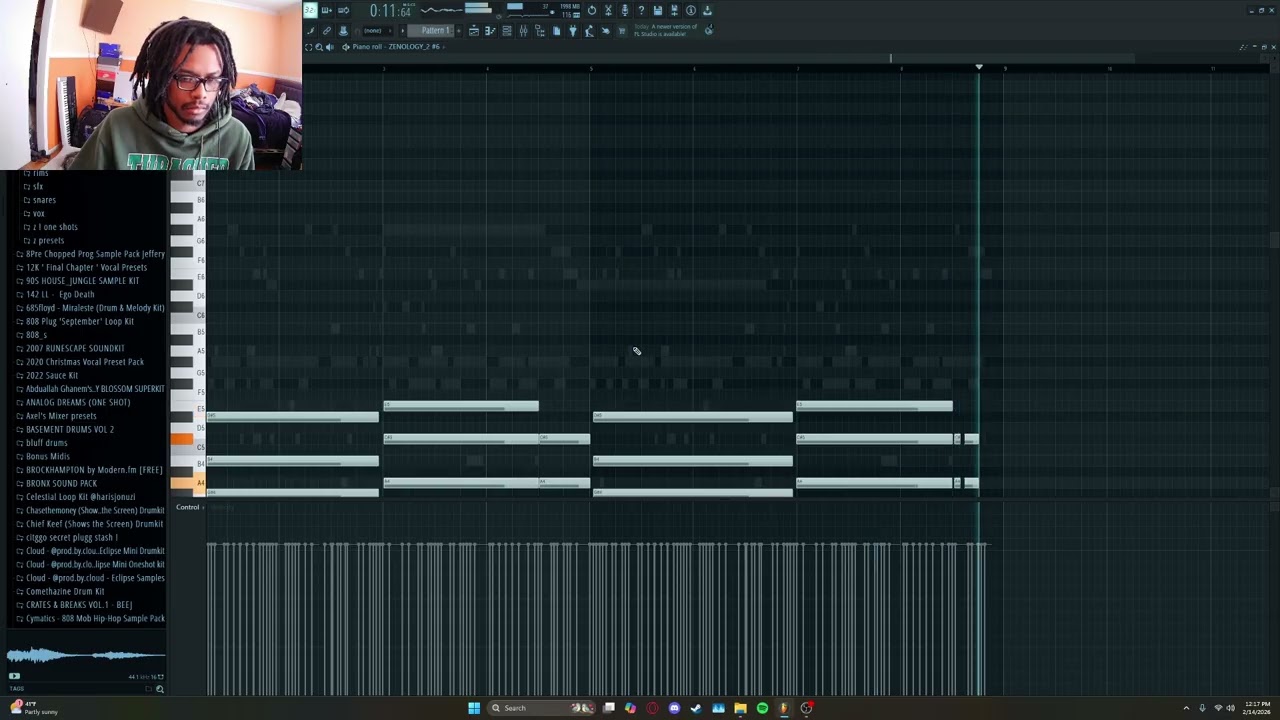Click the tempo value 116
This screenshot has width=1280, height=720.
tap(569, 15)
